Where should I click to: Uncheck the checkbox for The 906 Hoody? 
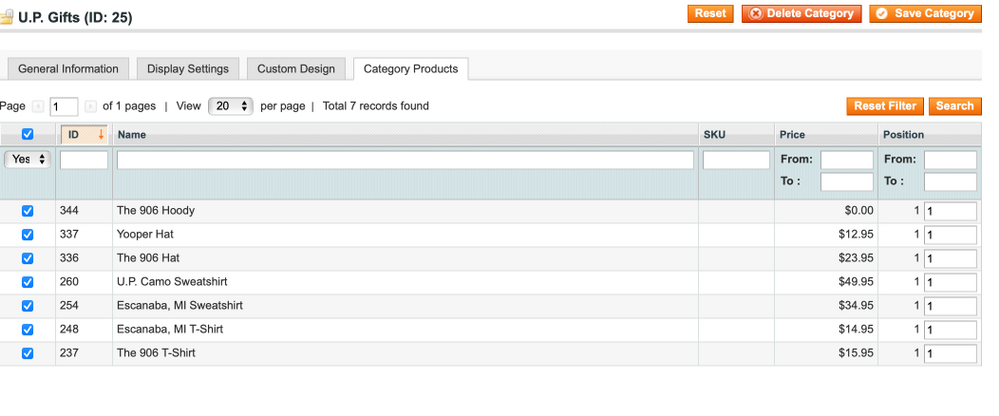pos(27,211)
